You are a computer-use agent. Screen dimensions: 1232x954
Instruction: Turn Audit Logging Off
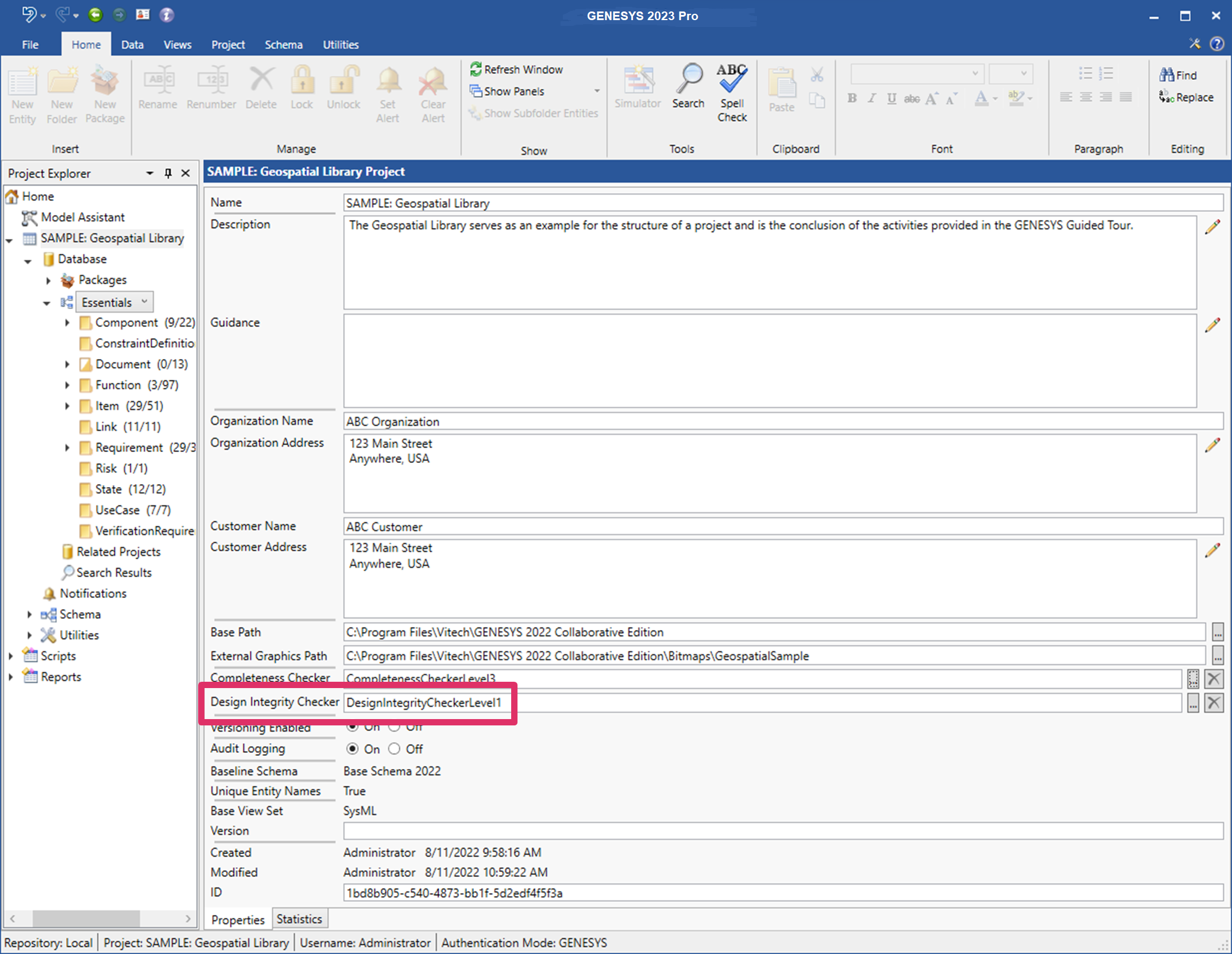click(395, 749)
